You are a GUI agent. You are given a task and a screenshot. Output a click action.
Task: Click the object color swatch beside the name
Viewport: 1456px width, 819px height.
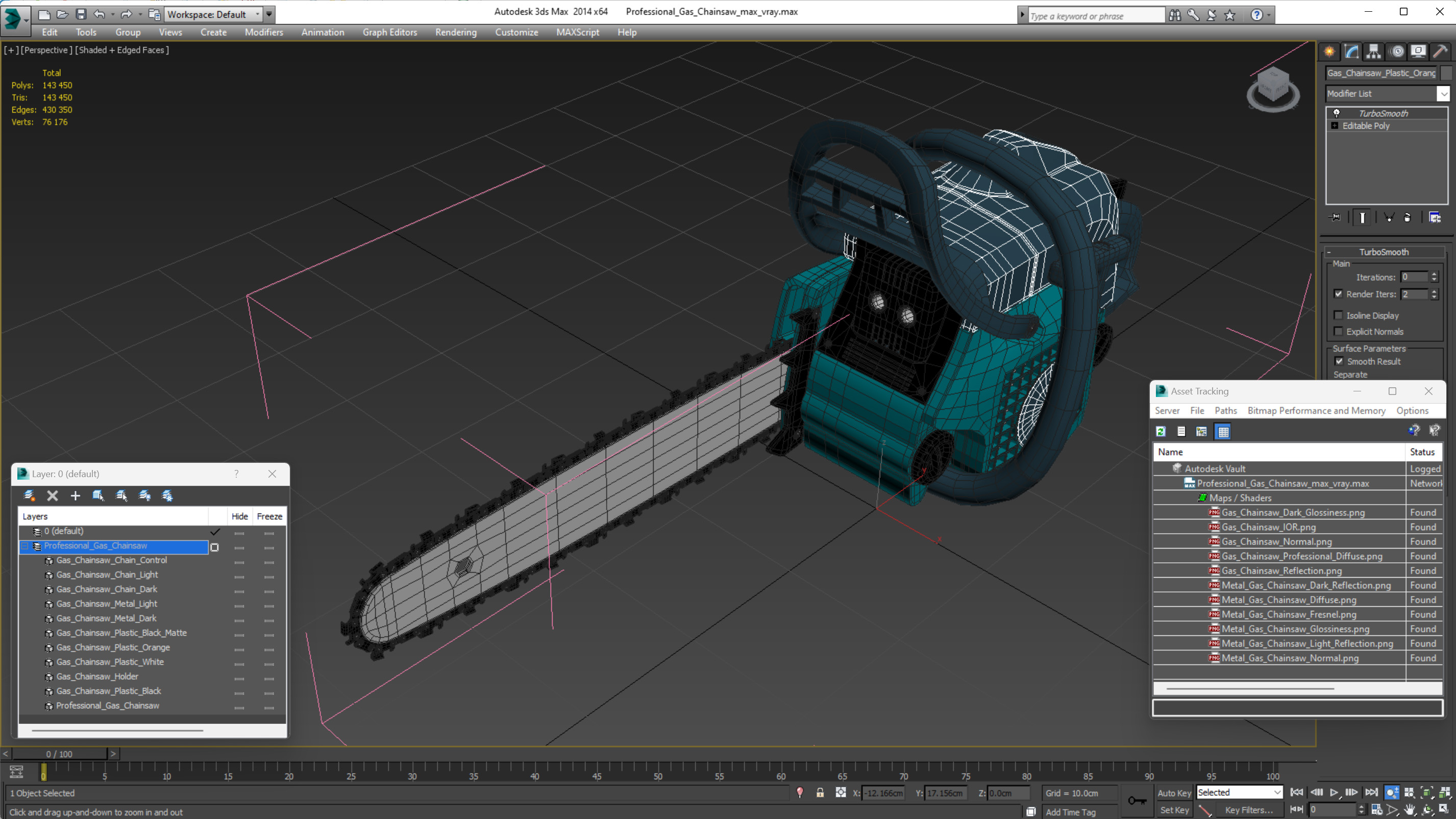click(1446, 72)
